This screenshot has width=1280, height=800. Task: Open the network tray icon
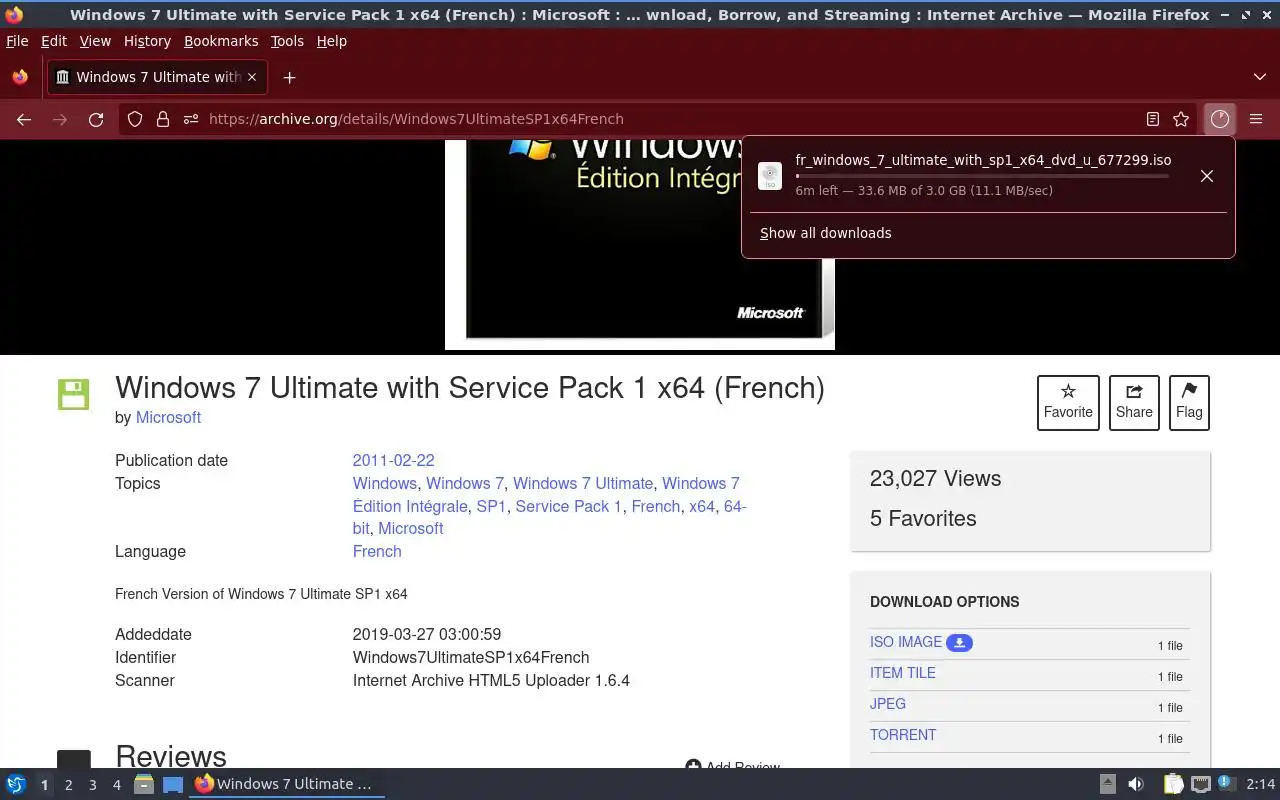(1200, 784)
